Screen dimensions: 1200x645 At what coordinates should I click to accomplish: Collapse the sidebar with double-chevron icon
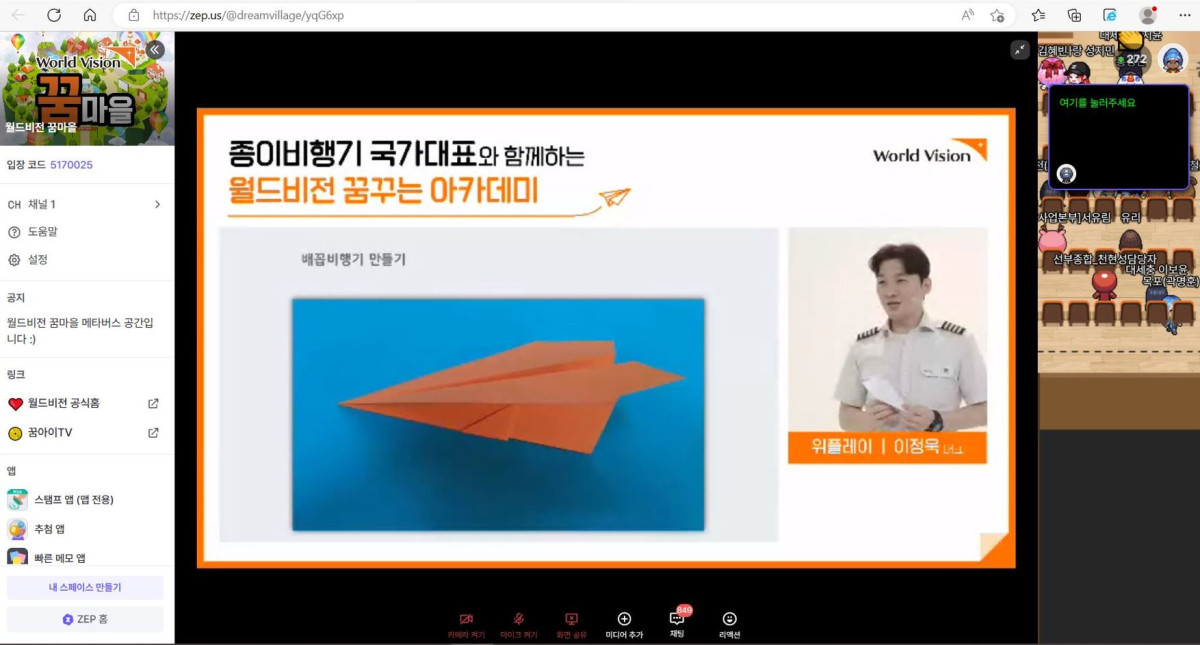(155, 49)
